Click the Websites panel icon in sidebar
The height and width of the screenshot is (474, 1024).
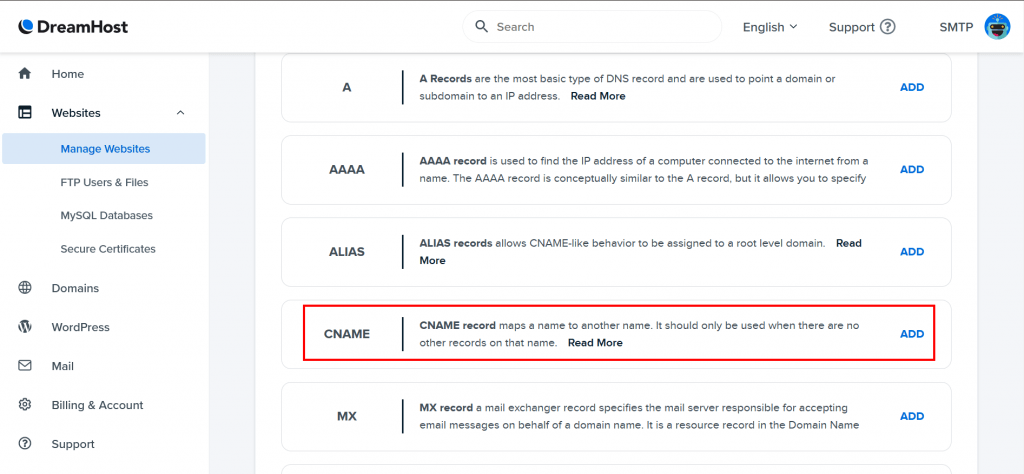(x=25, y=113)
